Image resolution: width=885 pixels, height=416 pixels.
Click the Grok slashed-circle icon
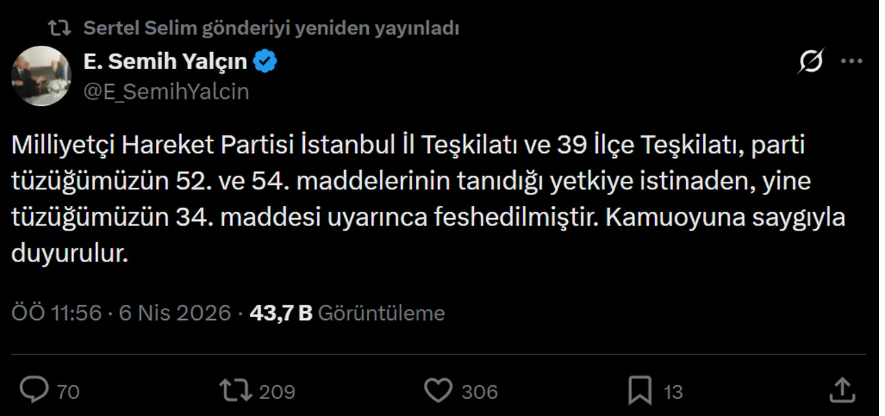tap(811, 63)
